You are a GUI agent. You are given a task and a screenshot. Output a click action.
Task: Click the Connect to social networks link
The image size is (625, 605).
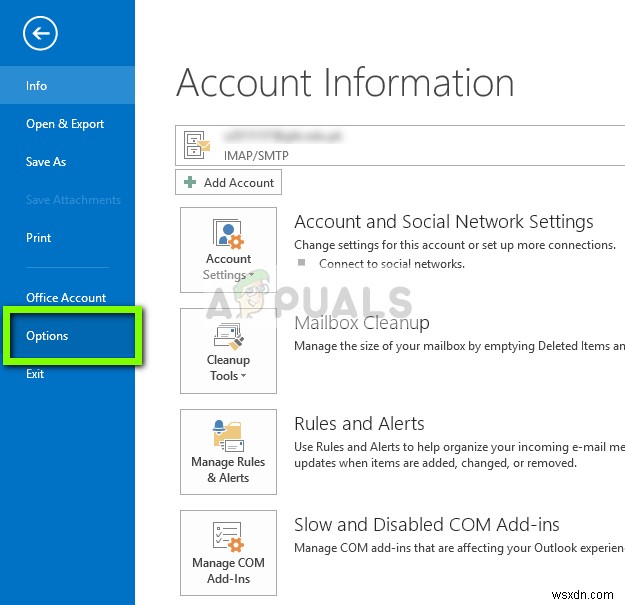pos(392,264)
